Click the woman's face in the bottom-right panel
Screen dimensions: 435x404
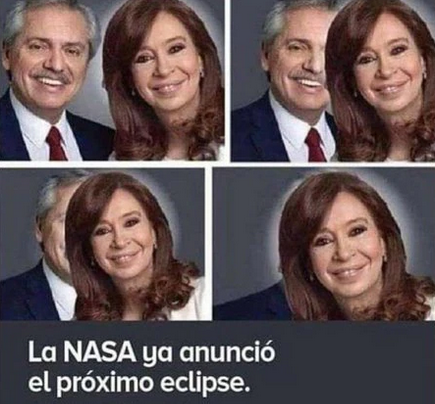click(345, 246)
